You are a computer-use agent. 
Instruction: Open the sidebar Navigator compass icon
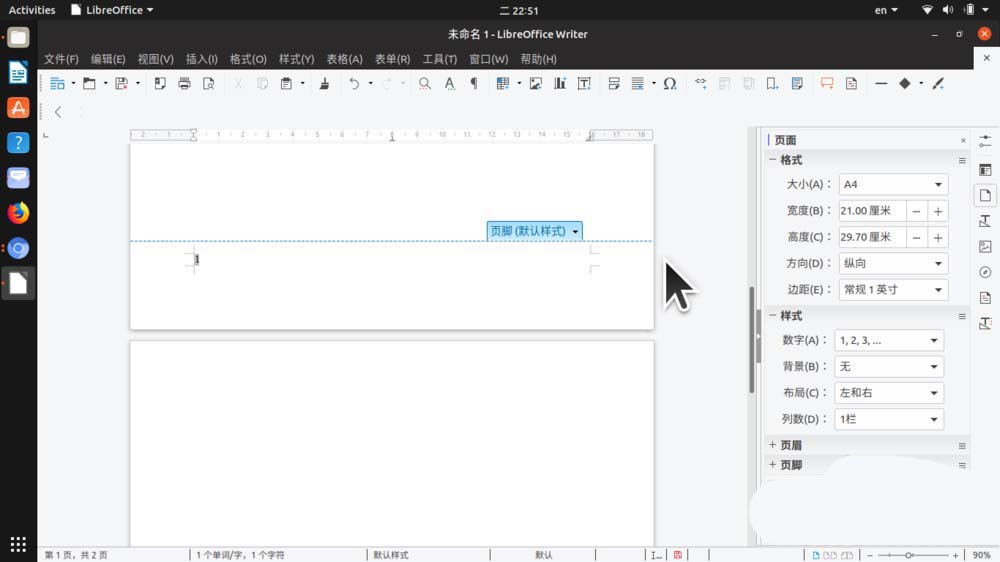coord(985,272)
